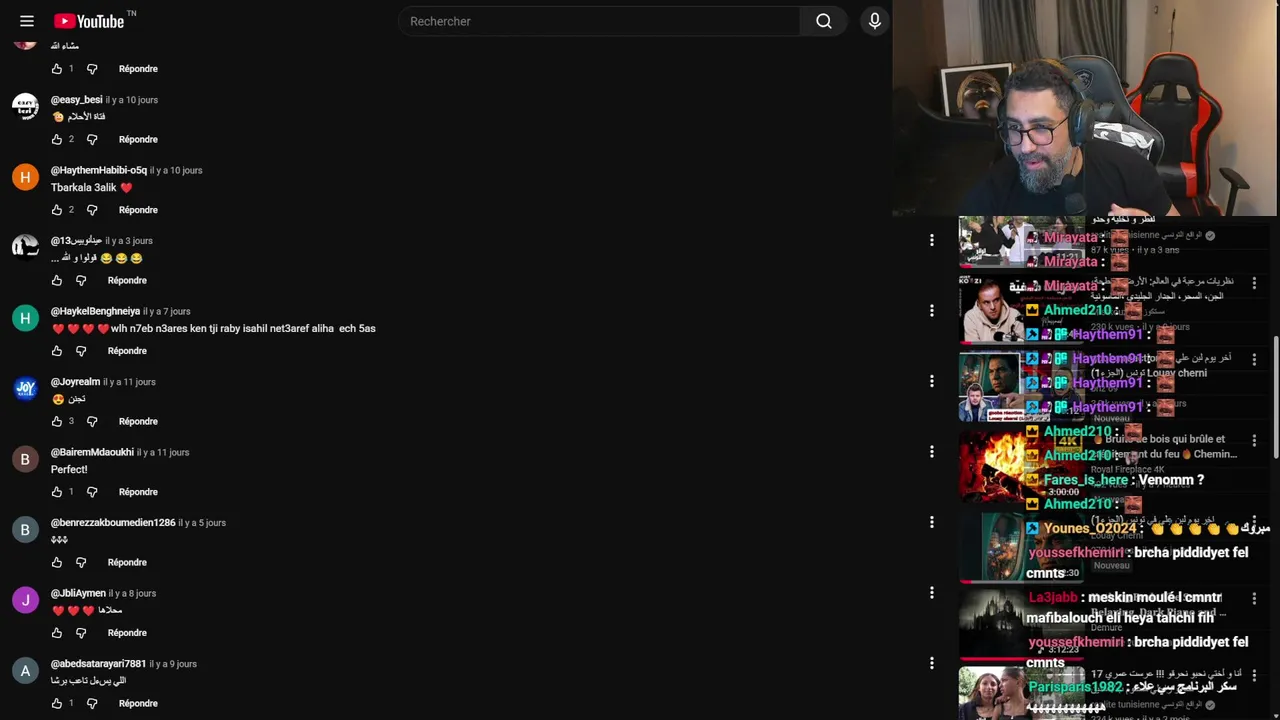The image size is (1280, 720).
Task: Activate voice search microphone
Action: [x=875, y=21]
